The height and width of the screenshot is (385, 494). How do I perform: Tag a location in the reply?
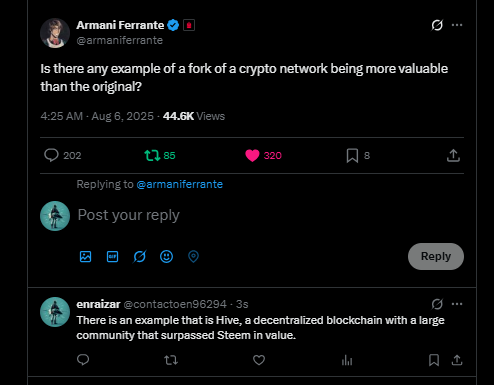click(193, 256)
